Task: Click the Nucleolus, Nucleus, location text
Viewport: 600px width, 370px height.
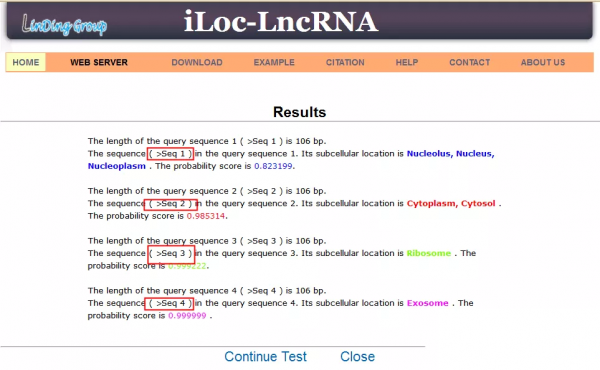Action: [x=450, y=154]
